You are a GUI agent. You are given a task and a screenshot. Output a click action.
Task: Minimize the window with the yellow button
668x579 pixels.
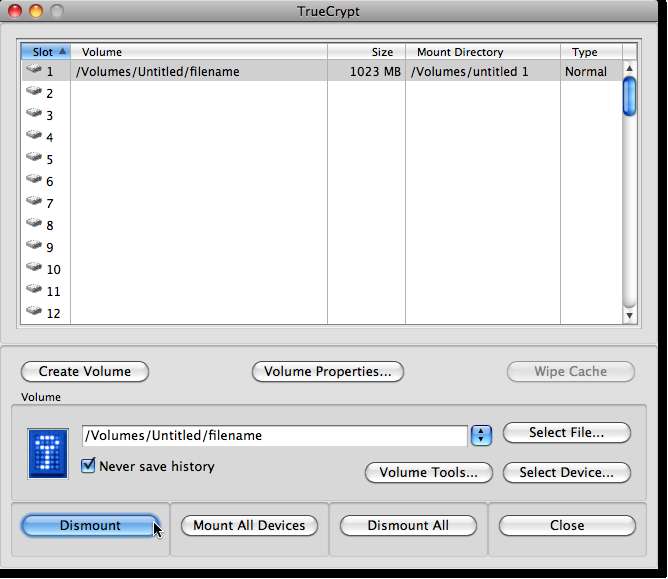pyautogui.click(x=36, y=11)
